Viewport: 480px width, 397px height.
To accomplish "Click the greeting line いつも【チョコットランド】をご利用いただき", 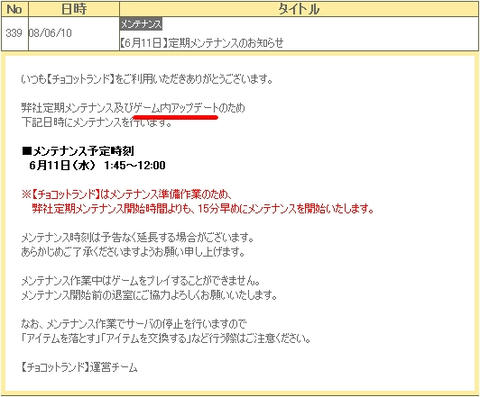I will pos(147,79).
